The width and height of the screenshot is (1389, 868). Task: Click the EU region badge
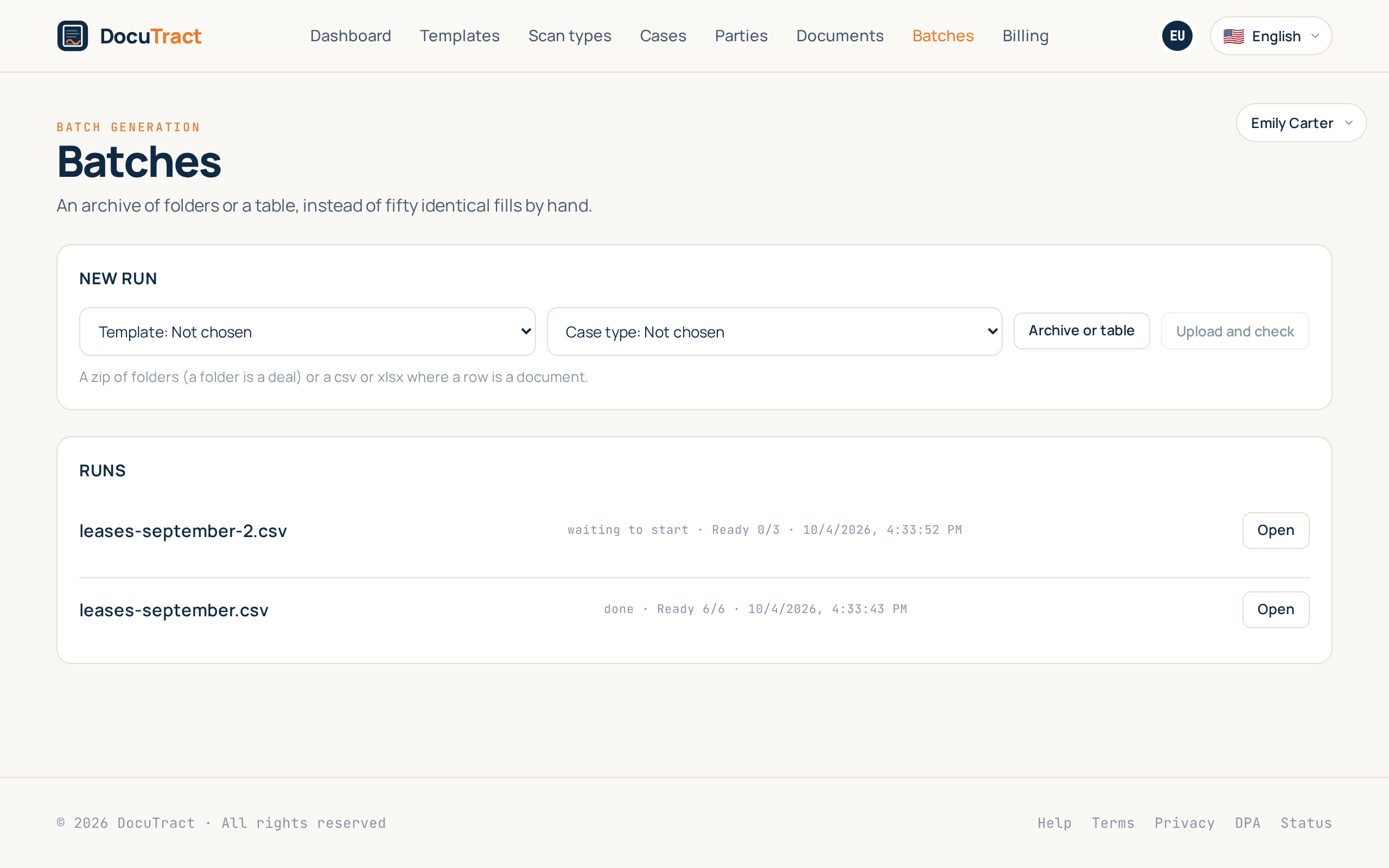[1177, 36]
